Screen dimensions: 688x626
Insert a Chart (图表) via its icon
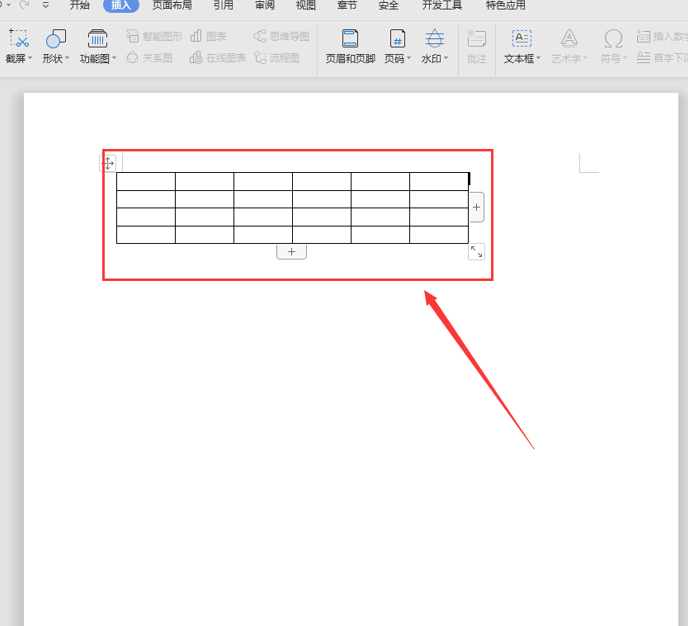(196, 36)
